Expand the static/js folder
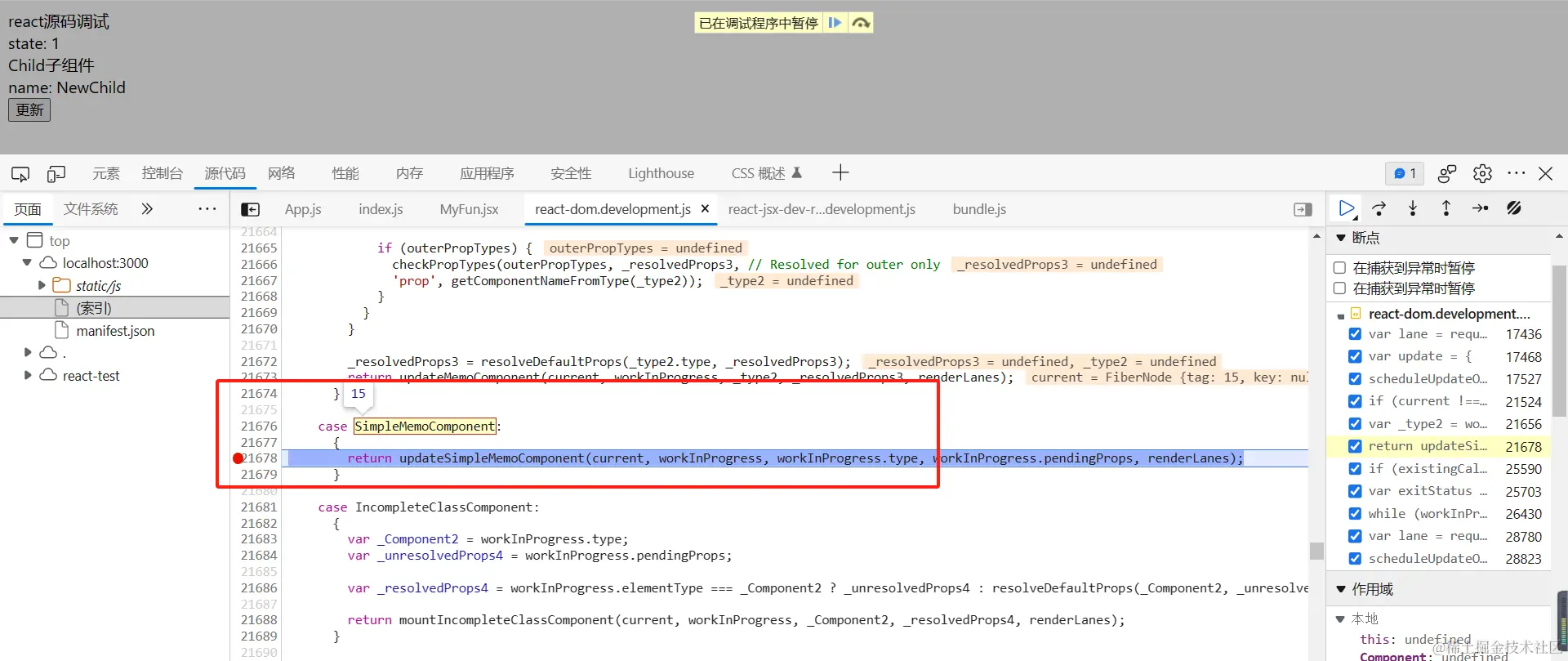This screenshot has width=1568, height=661. point(42,285)
